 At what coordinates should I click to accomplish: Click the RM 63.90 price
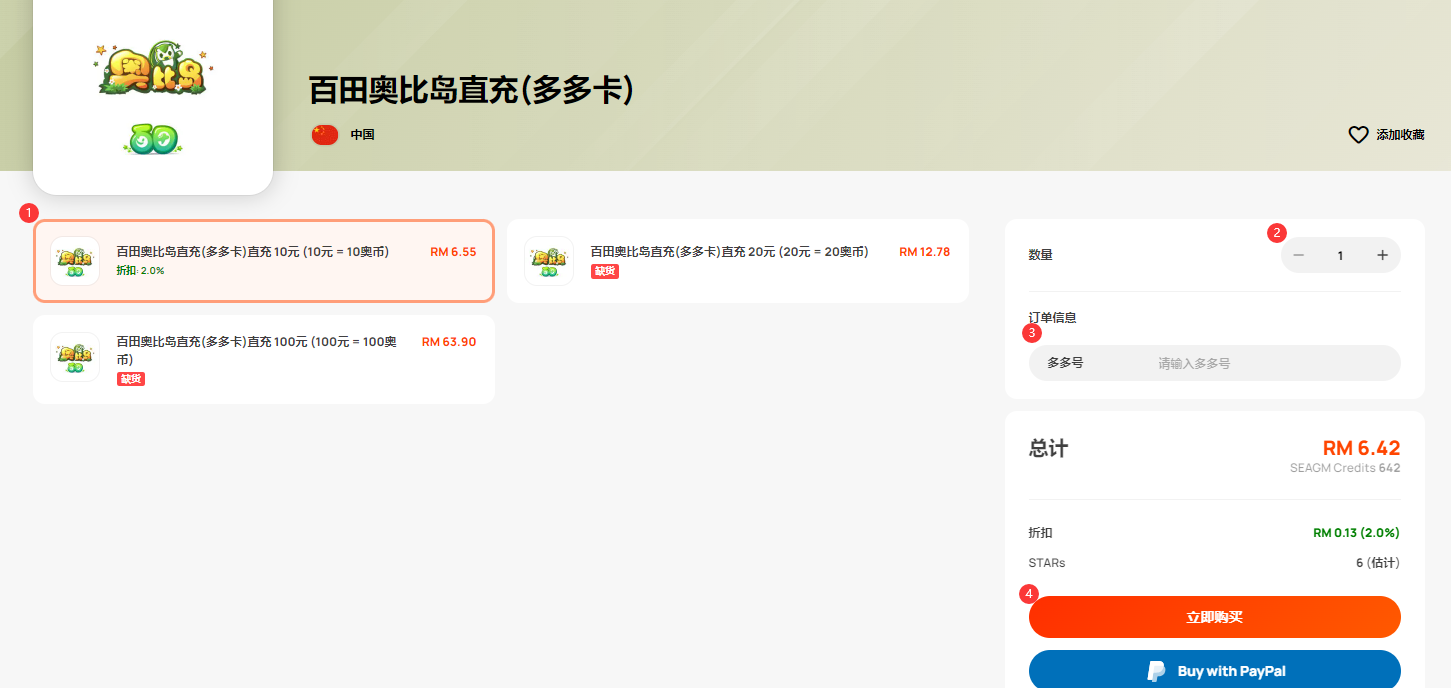(449, 342)
